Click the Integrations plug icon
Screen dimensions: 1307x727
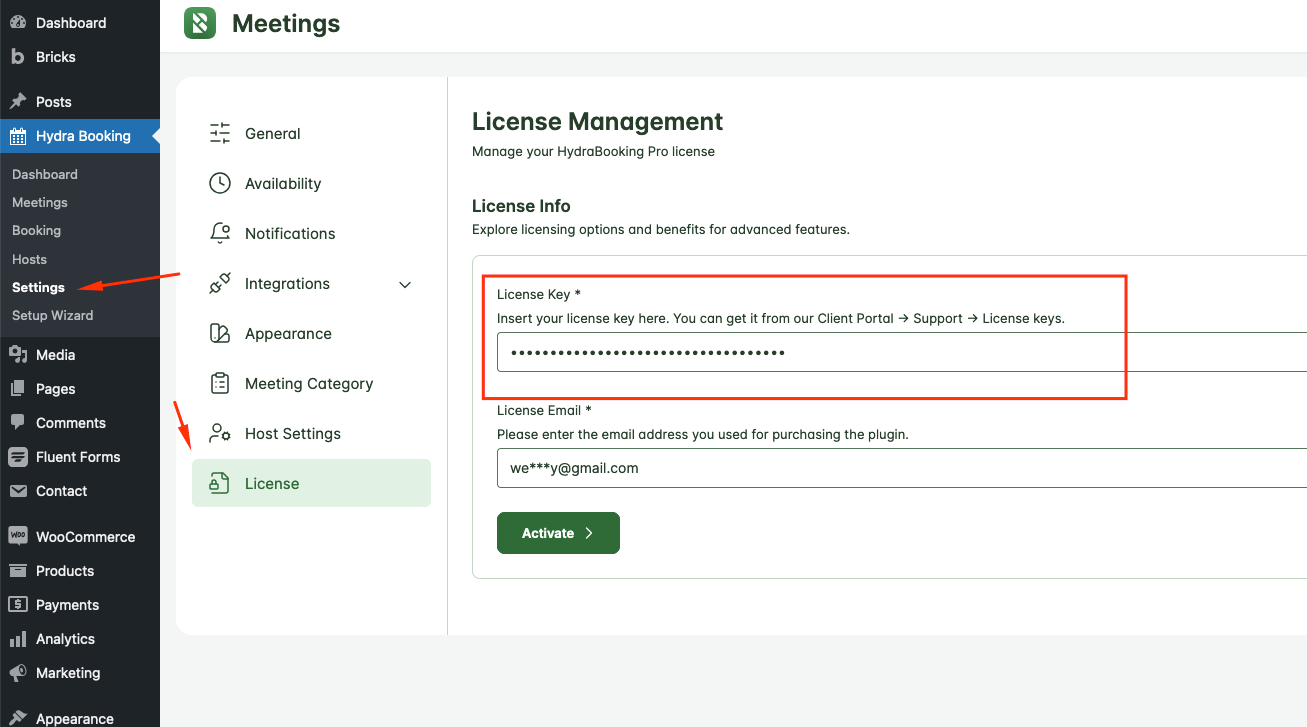pyautogui.click(x=220, y=284)
